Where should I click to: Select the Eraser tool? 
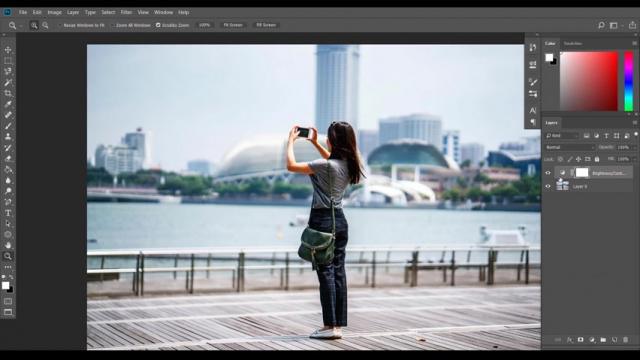point(8,159)
